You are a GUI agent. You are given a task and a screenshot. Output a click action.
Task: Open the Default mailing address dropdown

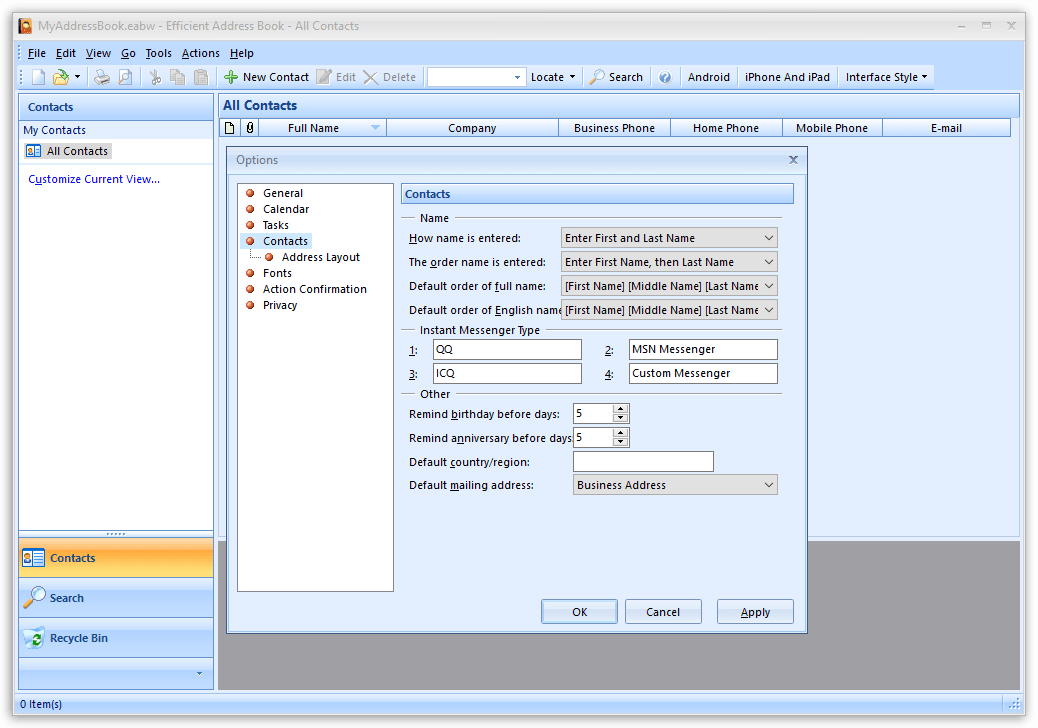[x=770, y=484]
